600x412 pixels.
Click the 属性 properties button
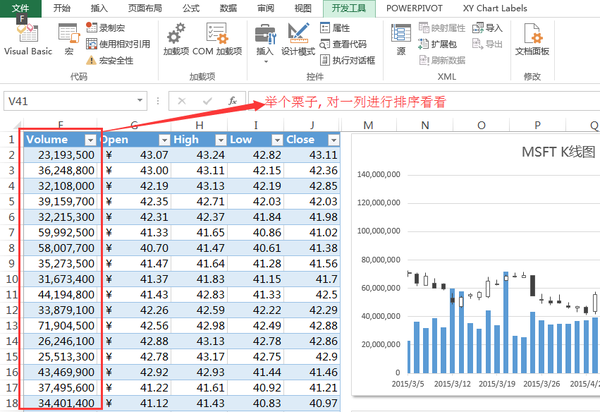click(x=335, y=28)
